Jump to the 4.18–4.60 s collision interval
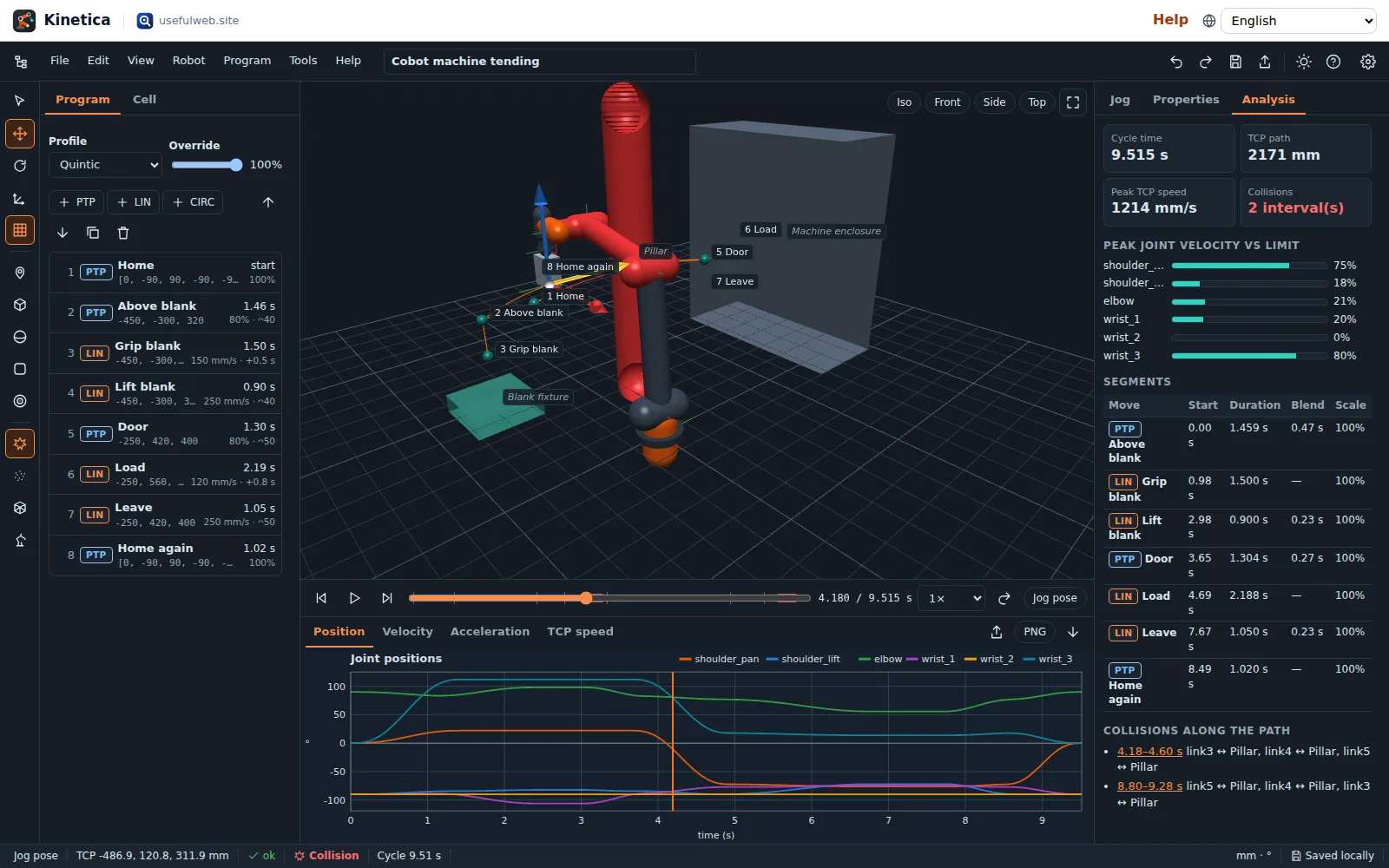 [1149, 752]
